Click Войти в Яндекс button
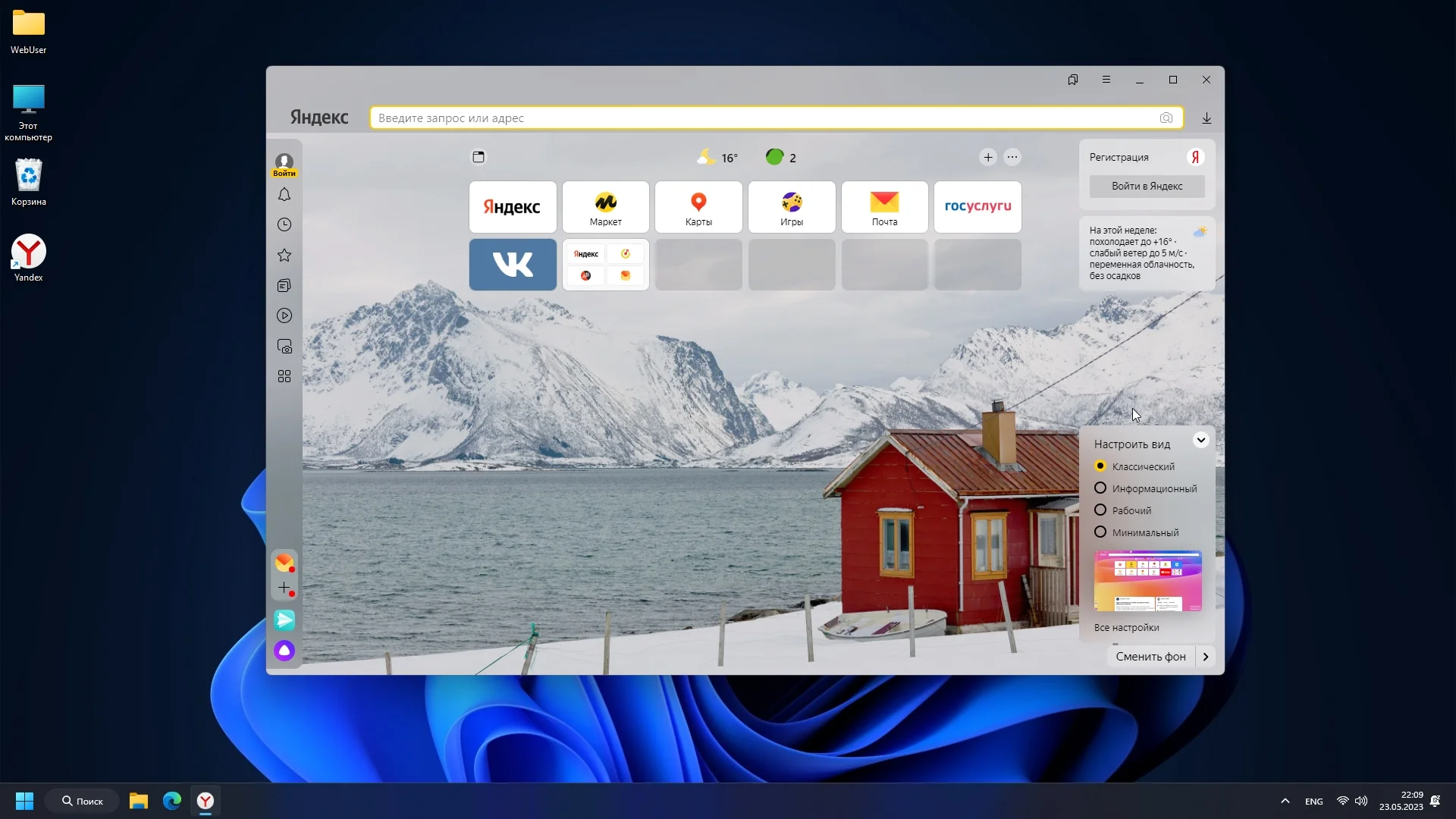Viewport: 1456px width, 819px height. 1147,187
